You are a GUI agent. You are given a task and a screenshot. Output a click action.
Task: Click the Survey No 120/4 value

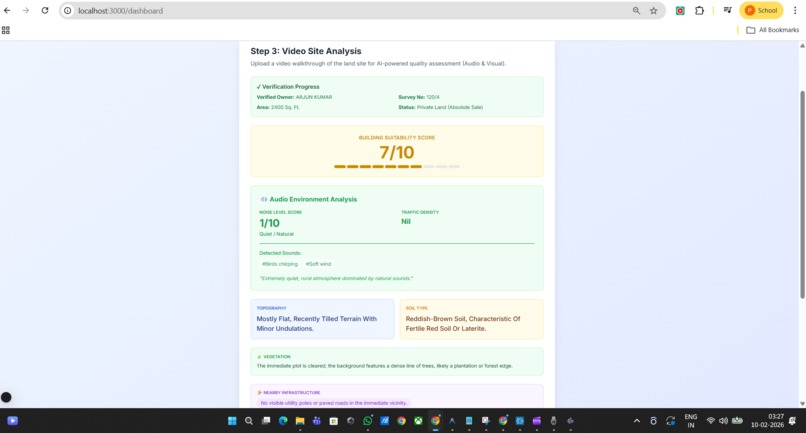pos(433,97)
